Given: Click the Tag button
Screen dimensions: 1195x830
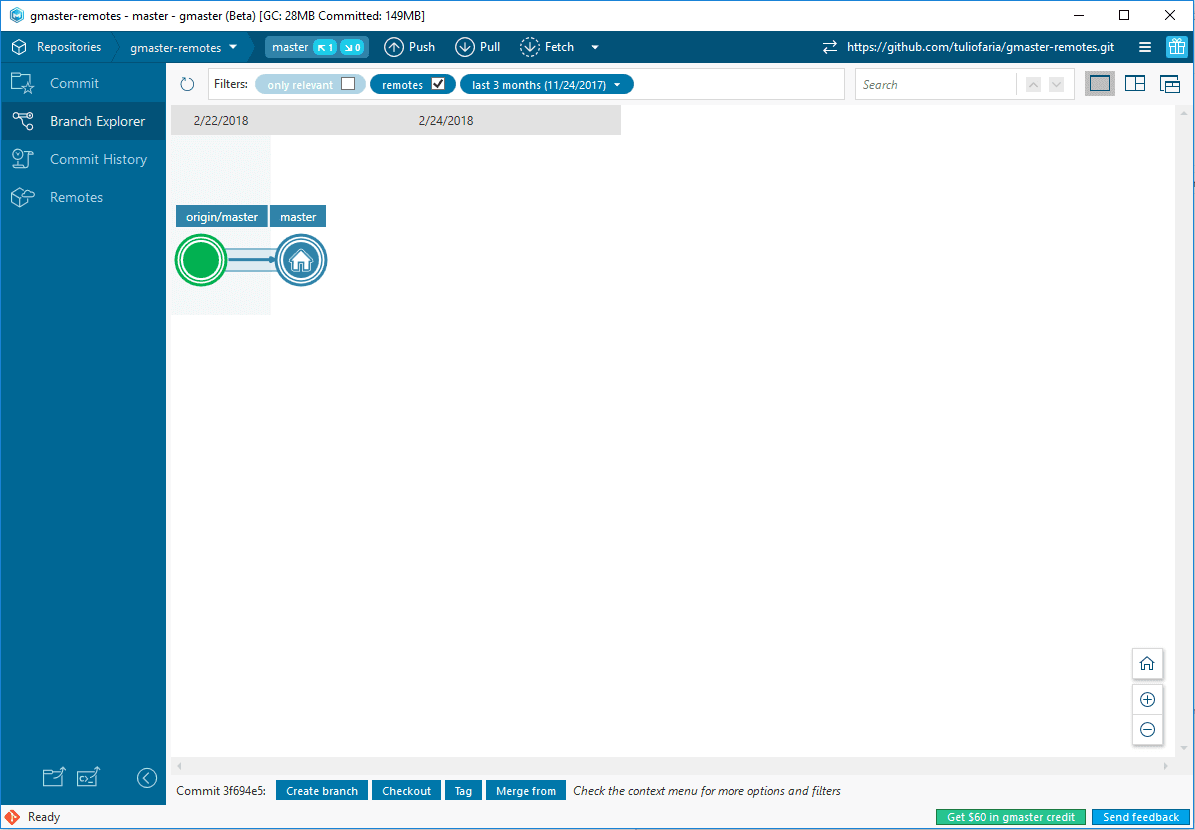Looking at the screenshot, I should tap(463, 791).
